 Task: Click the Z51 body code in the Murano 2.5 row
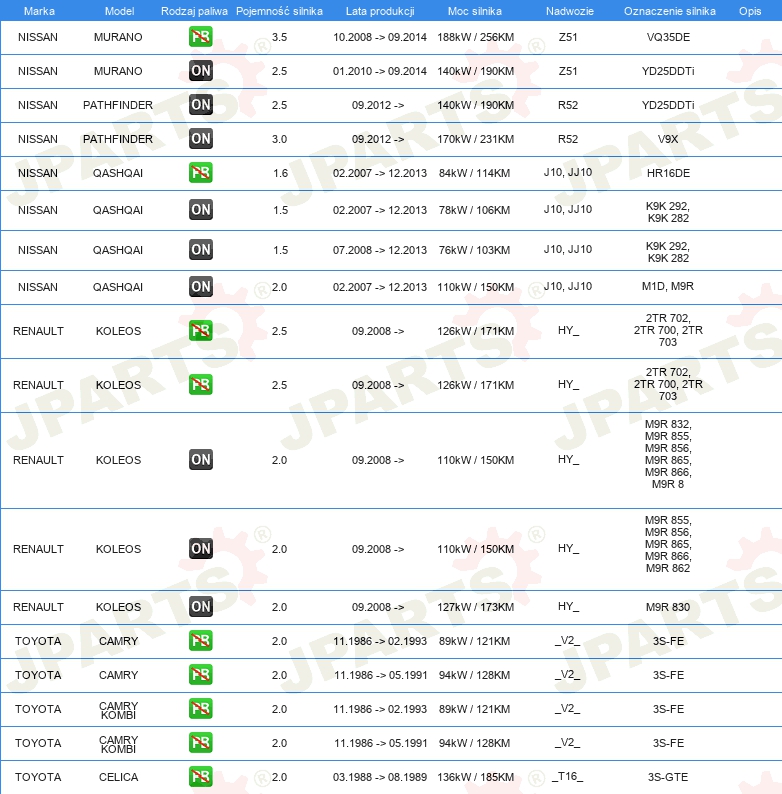tap(568, 71)
